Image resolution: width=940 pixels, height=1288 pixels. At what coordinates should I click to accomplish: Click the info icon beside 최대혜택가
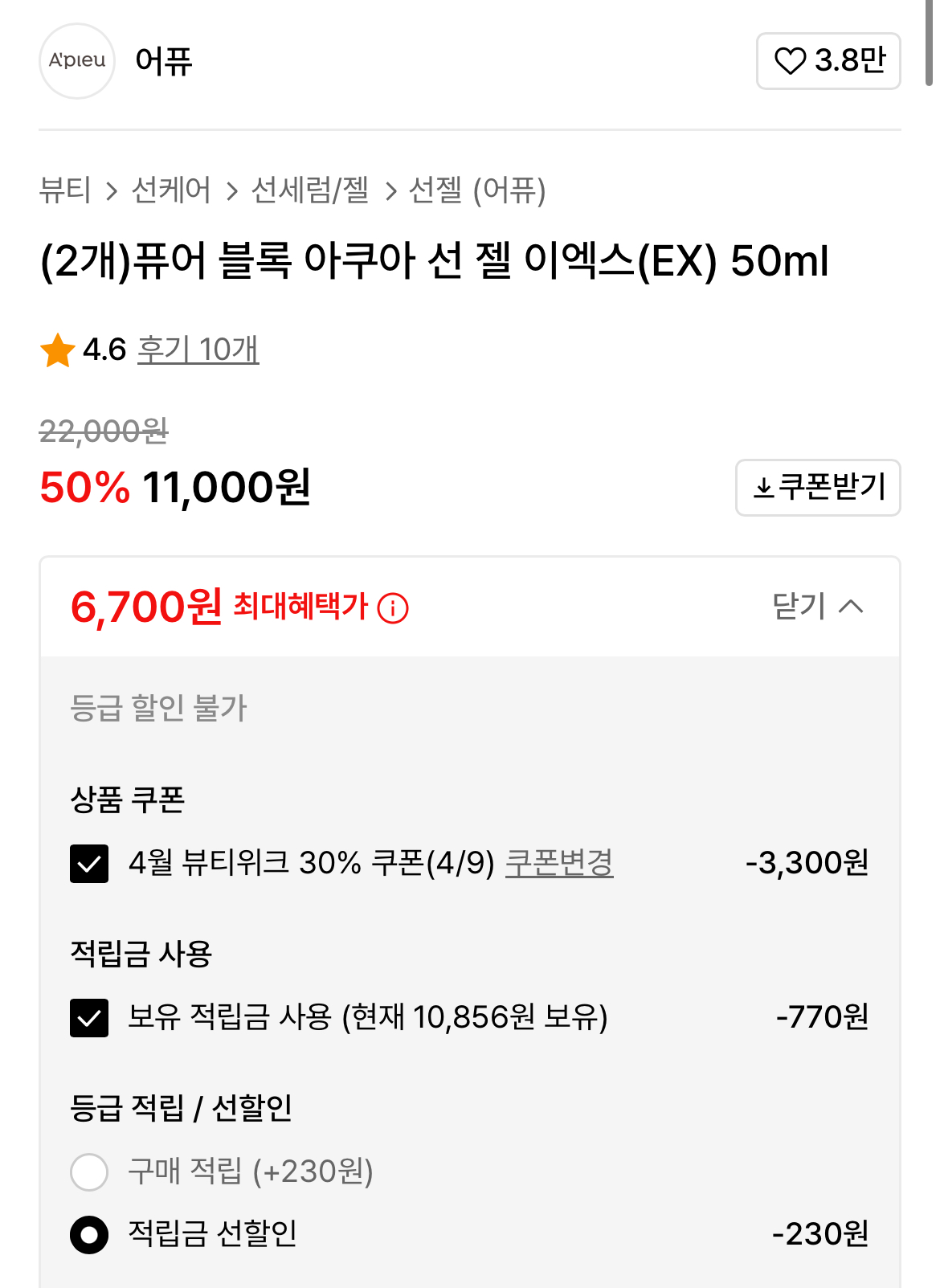coord(393,608)
